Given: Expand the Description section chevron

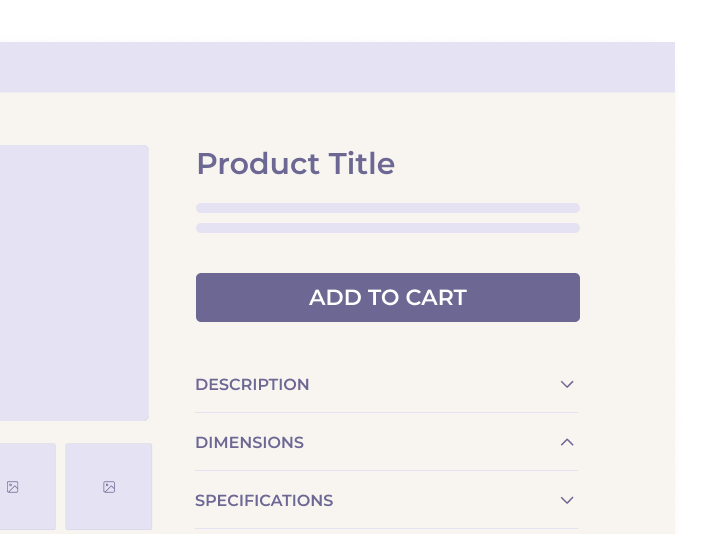Looking at the screenshot, I should (x=567, y=384).
